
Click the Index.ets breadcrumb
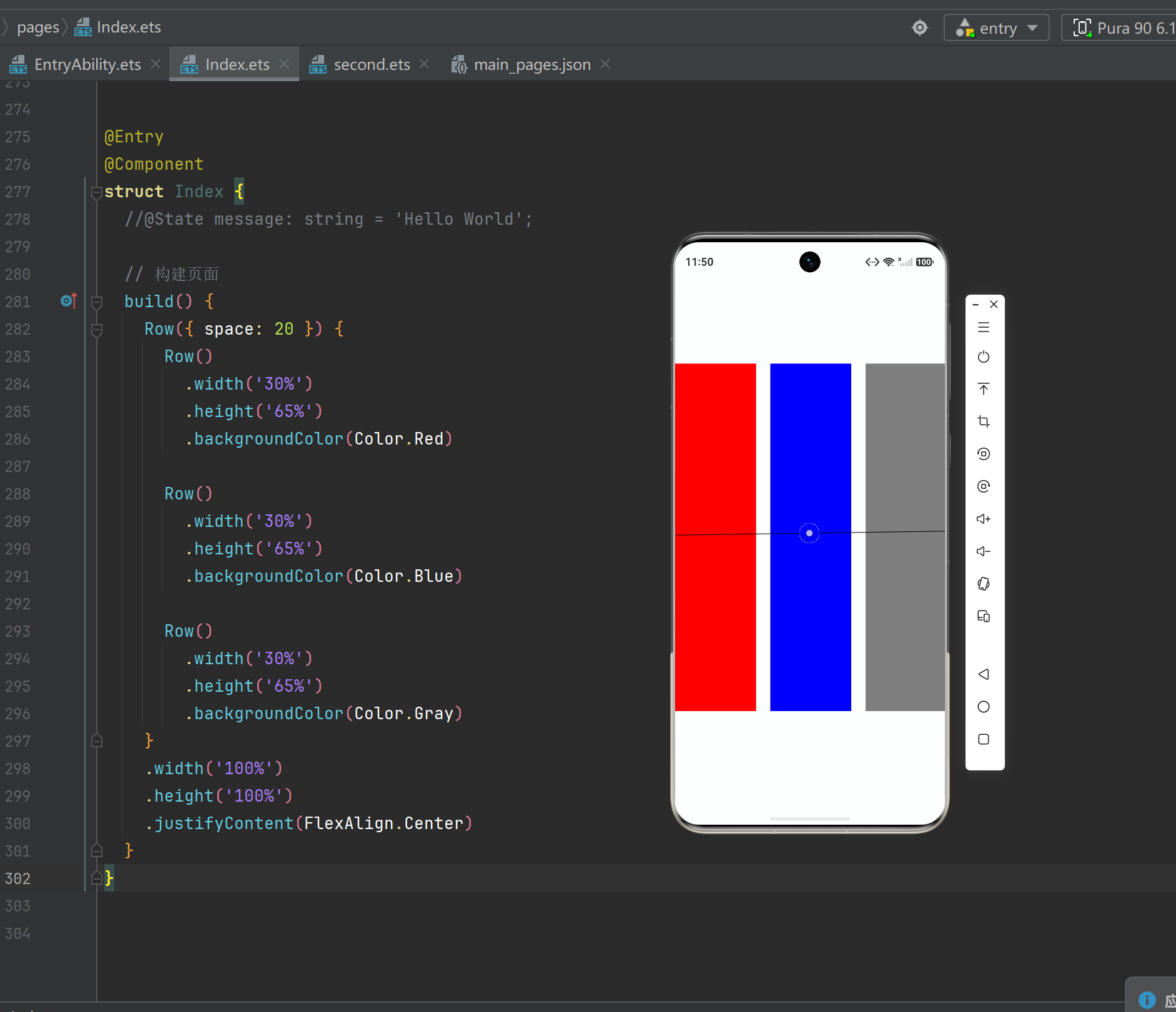(118, 27)
